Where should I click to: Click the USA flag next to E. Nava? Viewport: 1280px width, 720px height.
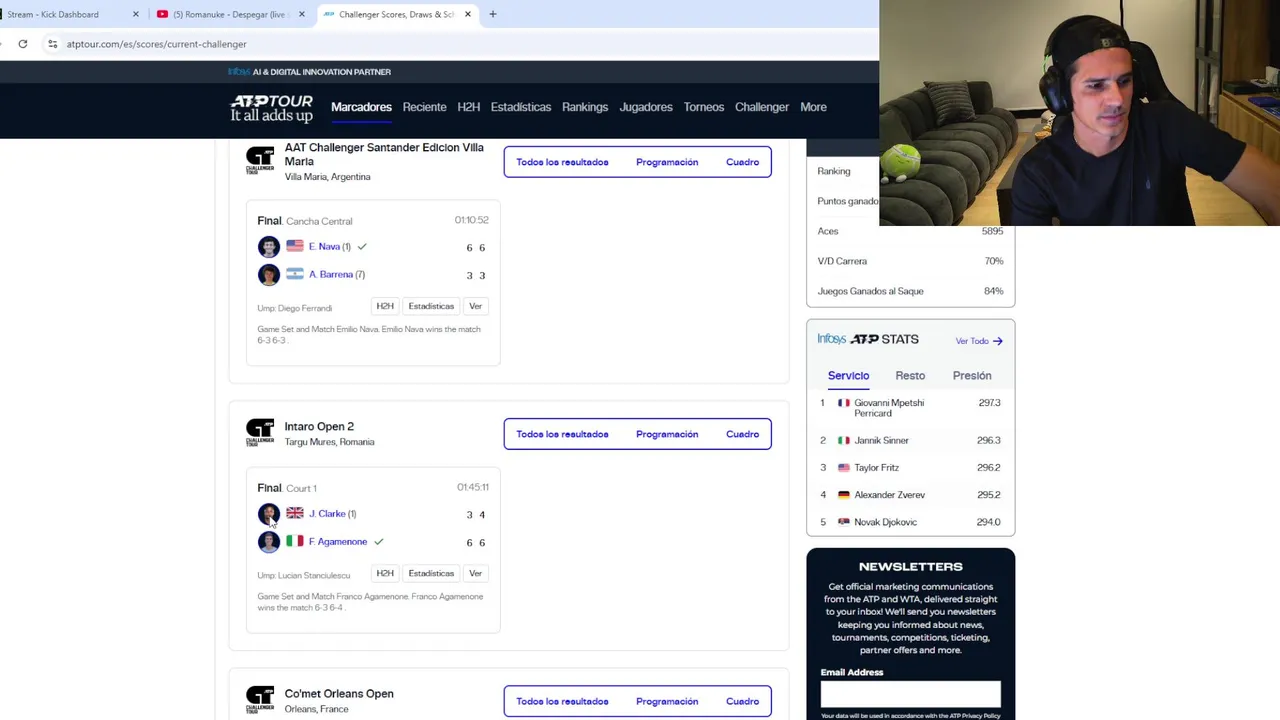(x=294, y=246)
